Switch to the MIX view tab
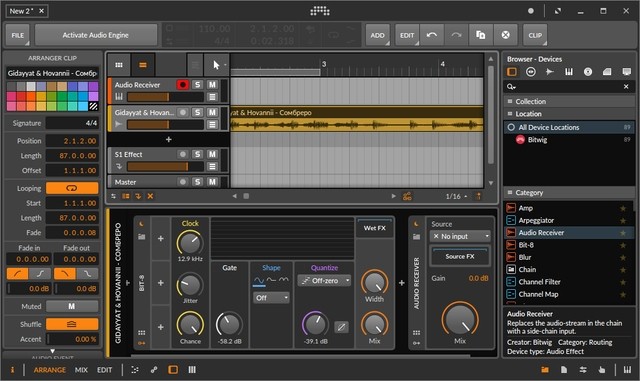Image resolution: width=640 pixels, height=381 pixels. pos(81,370)
